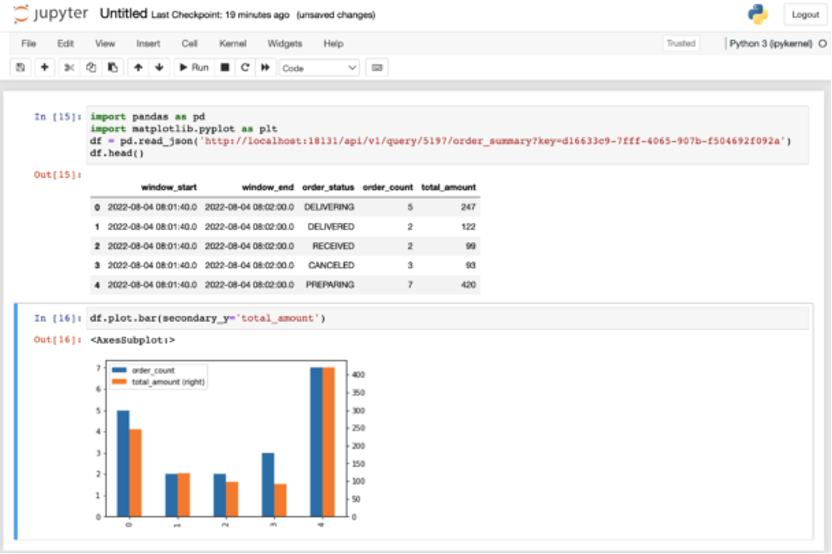Copy selected cells icon
Image resolution: width=832 pixels, height=554 pixels.
click(x=91, y=67)
